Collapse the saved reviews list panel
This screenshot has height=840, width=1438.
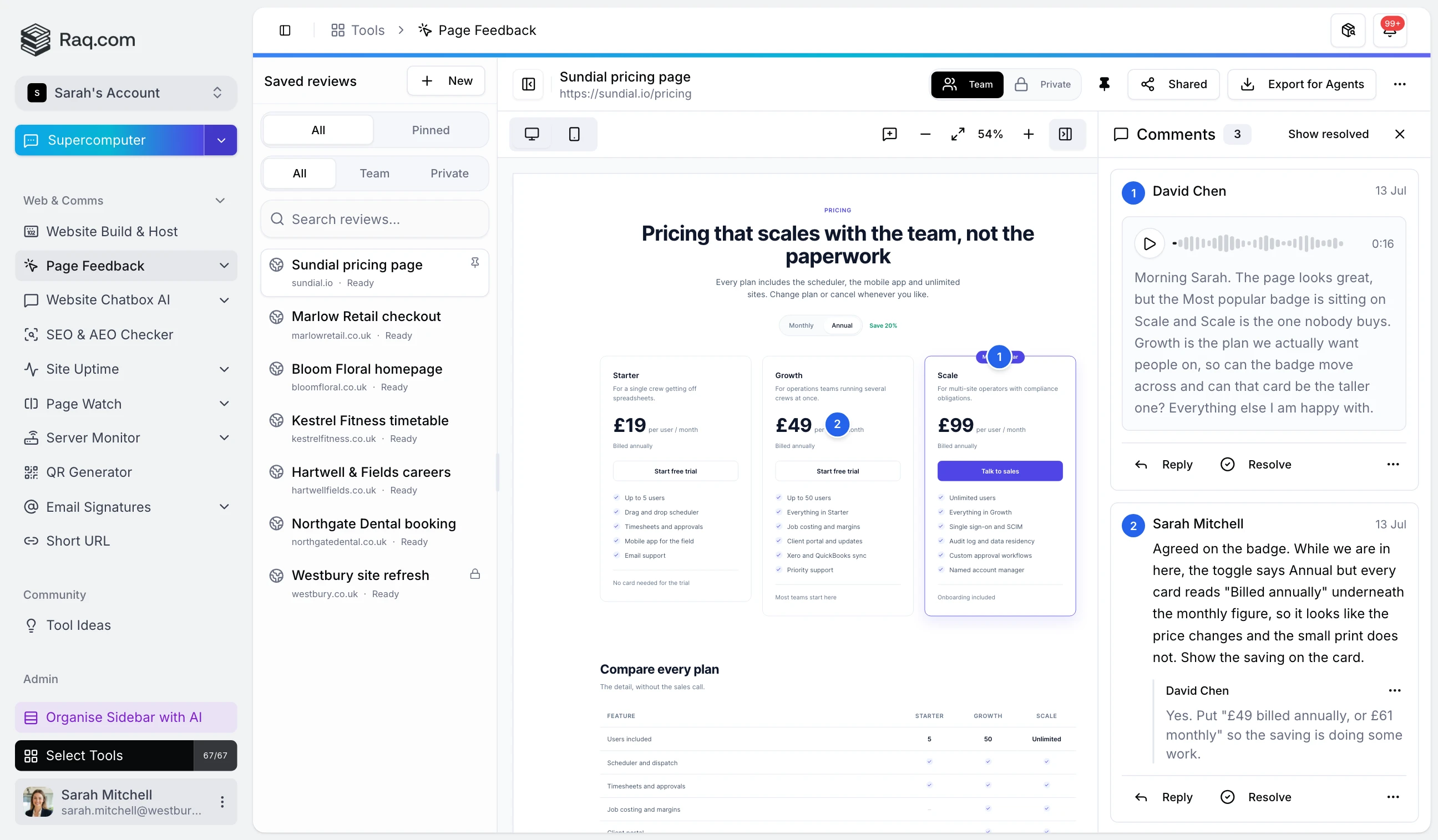[528, 84]
